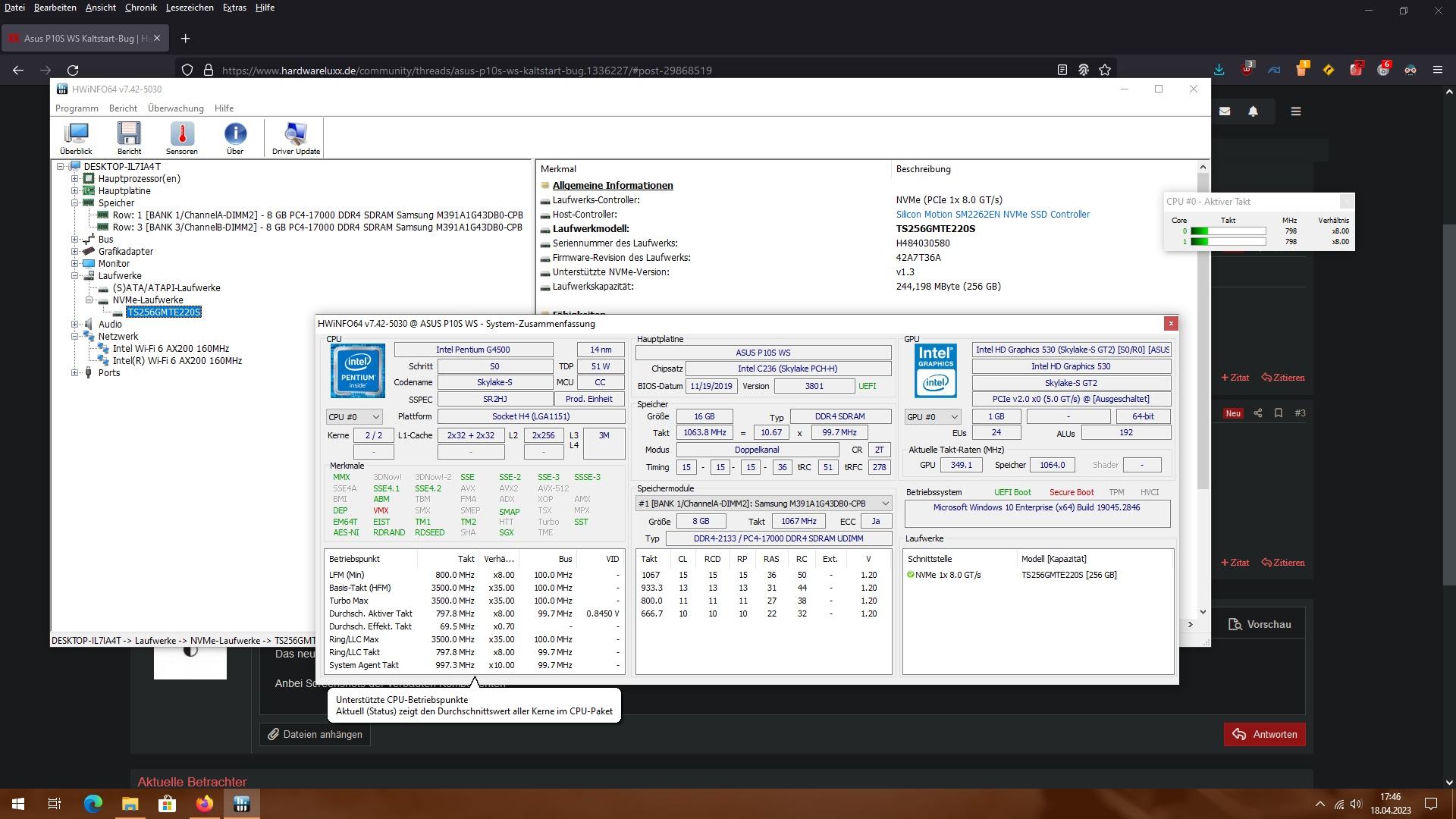The width and height of the screenshot is (1456, 819).
Task: Select the Intel Wi-Fi 6 AX200 160MHz item
Action: (x=171, y=349)
